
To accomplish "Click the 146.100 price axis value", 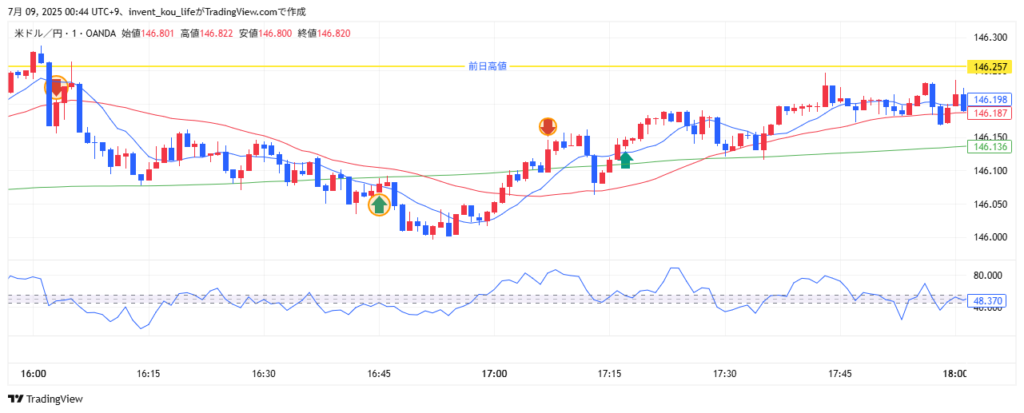I will point(988,171).
